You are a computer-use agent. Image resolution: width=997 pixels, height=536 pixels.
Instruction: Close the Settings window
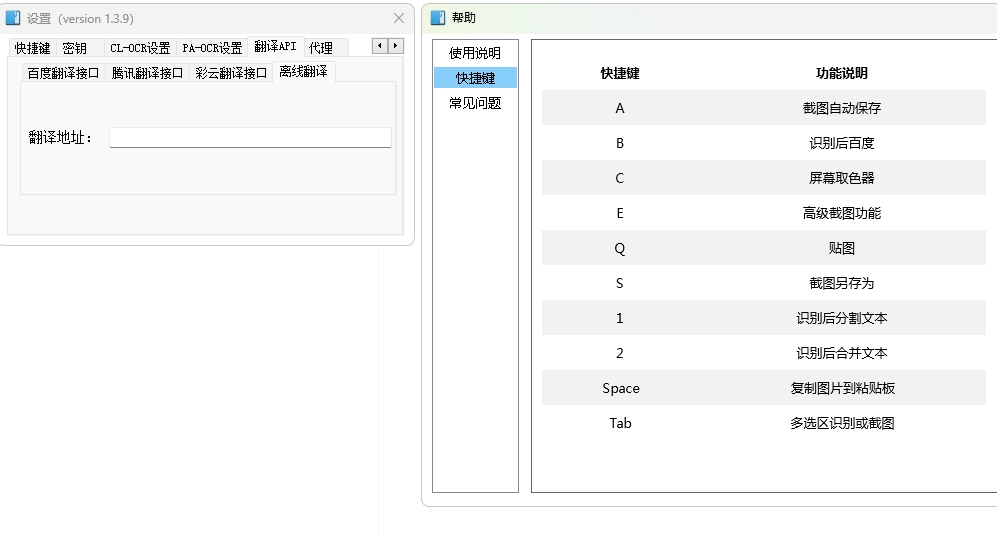[399, 18]
